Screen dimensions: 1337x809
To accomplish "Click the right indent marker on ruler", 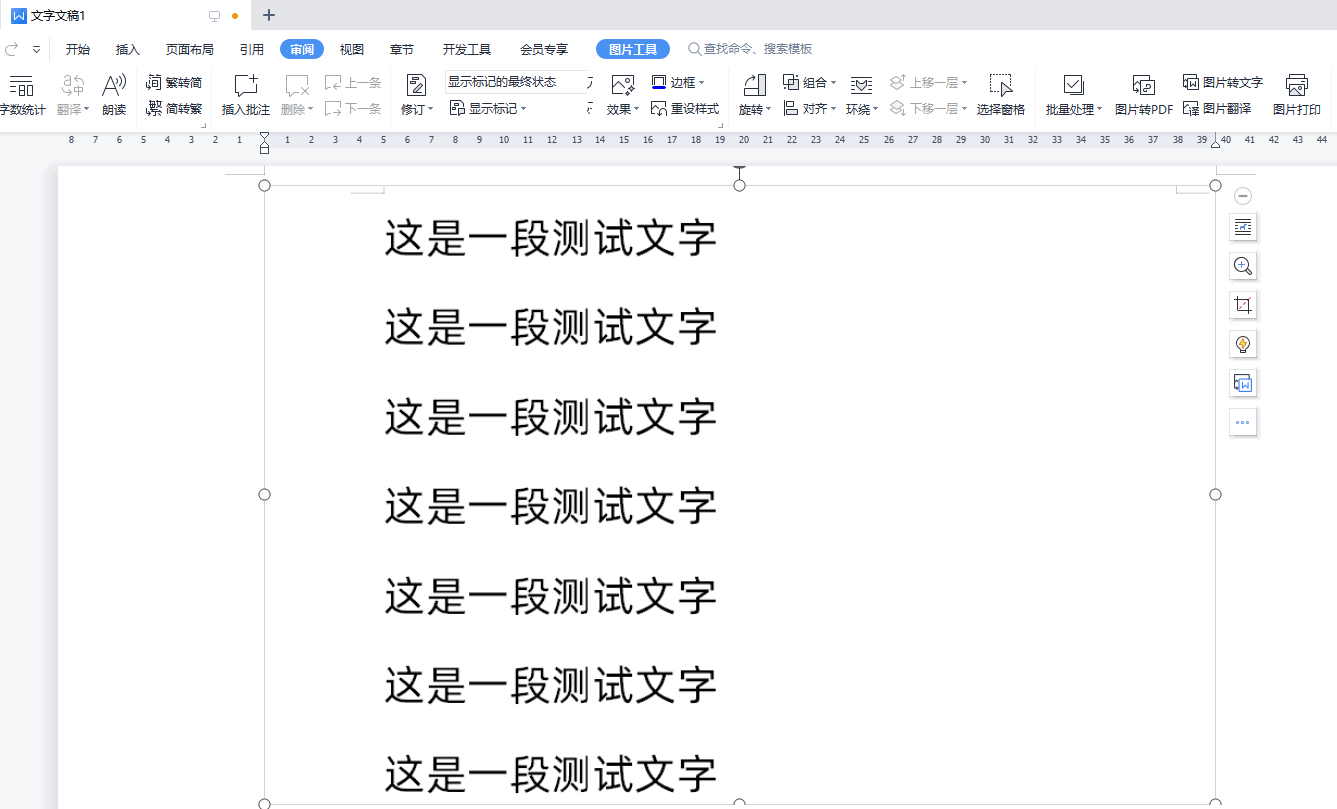I will click(x=1216, y=145).
